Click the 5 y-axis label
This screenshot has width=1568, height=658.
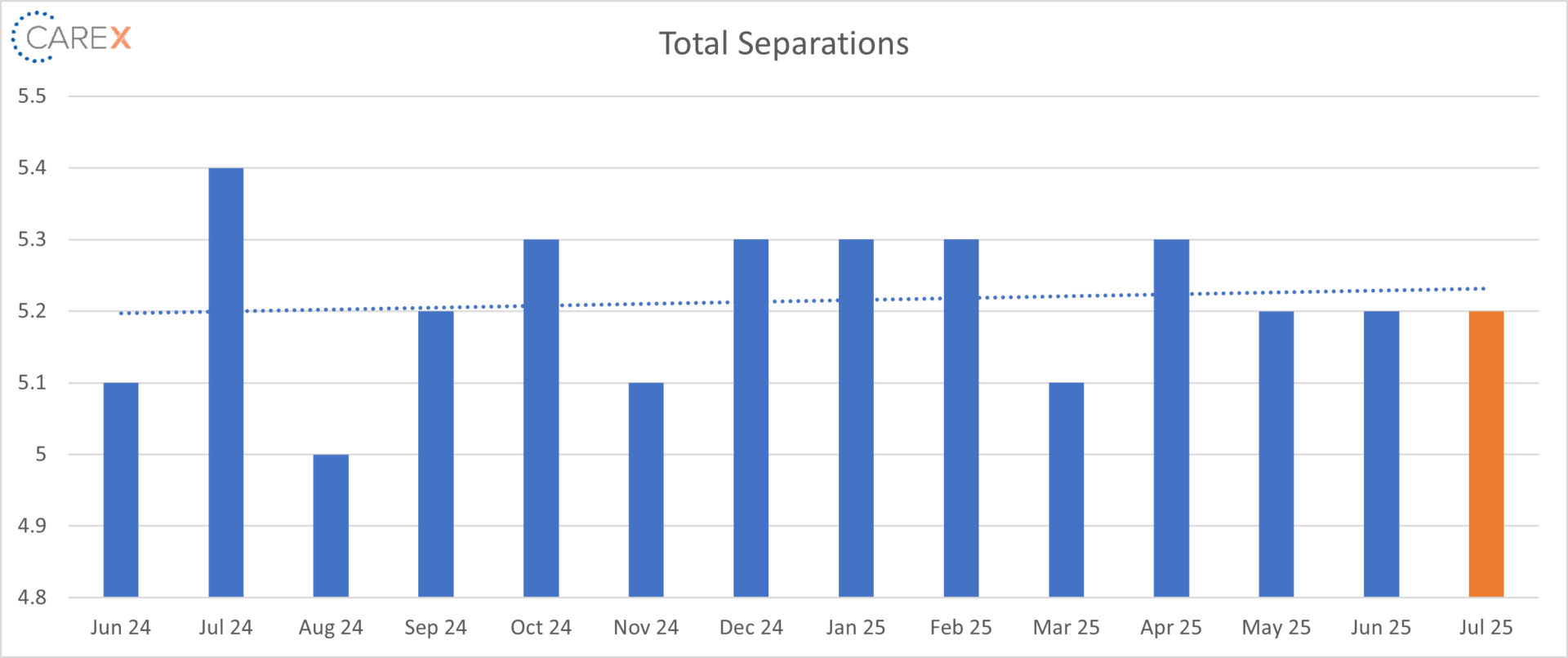41,454
